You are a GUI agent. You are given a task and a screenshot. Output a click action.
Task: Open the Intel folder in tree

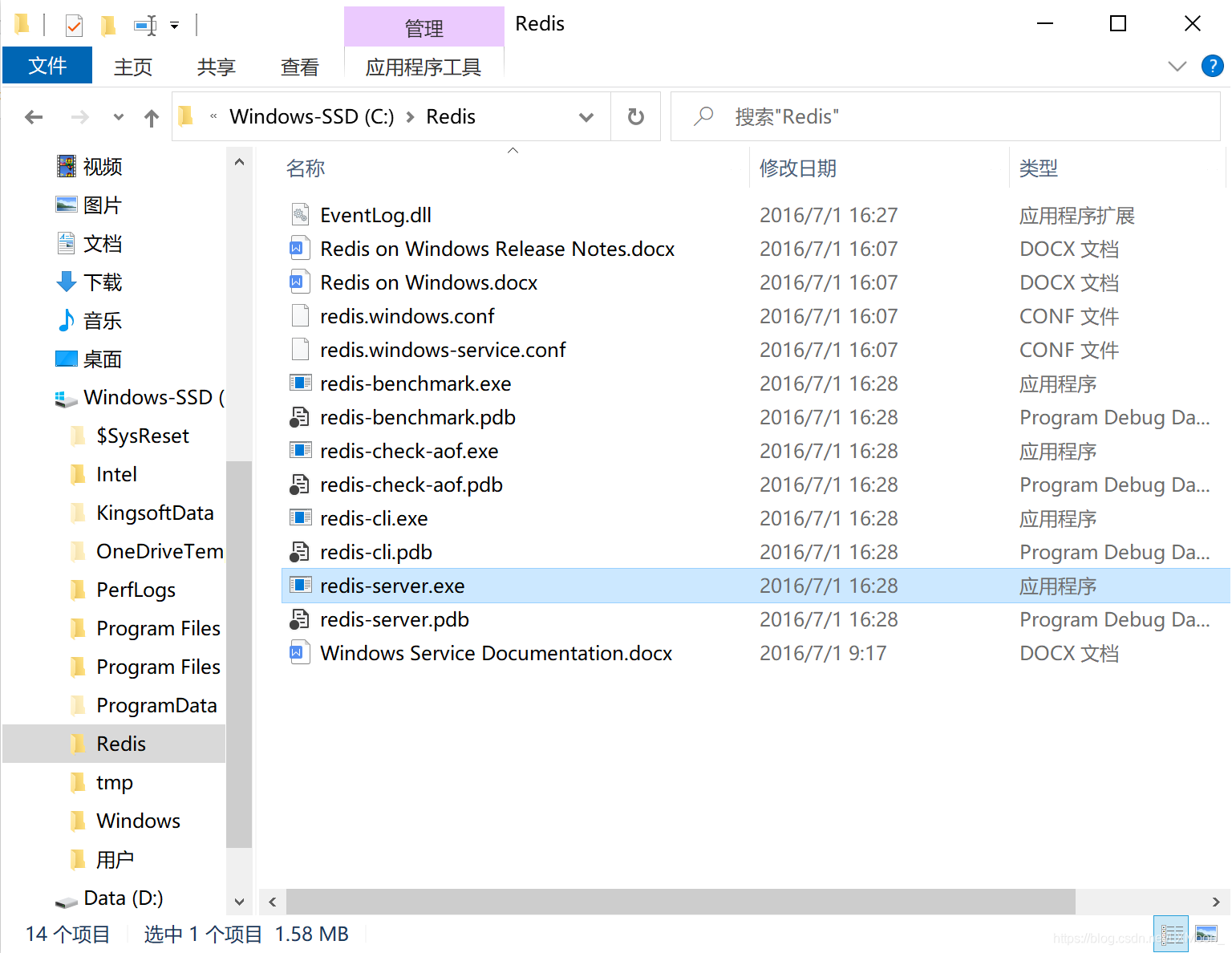click(x=116, y=475)
